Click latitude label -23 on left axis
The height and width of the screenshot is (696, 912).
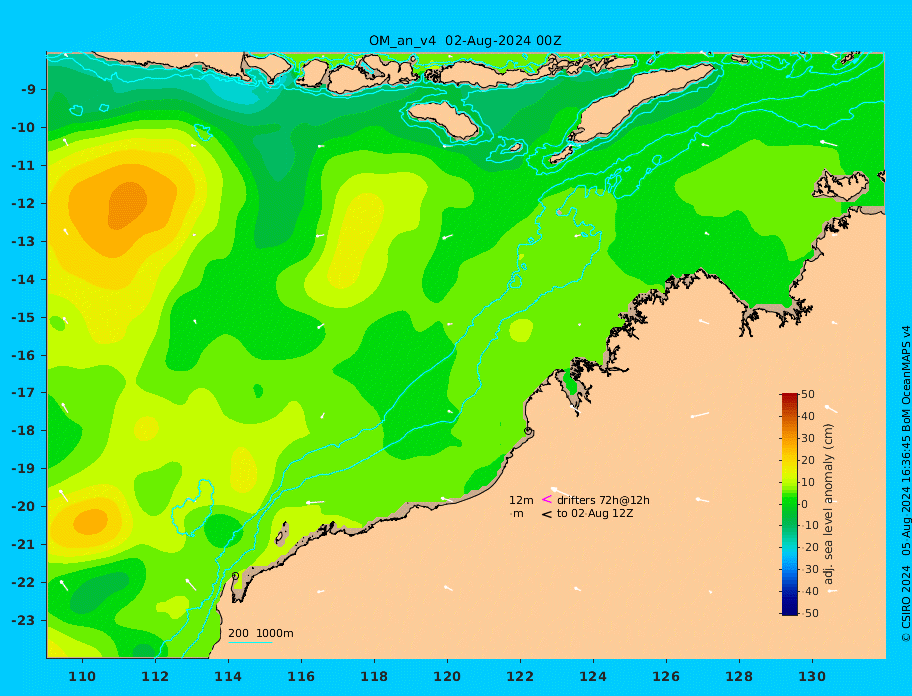pos(24,620)
